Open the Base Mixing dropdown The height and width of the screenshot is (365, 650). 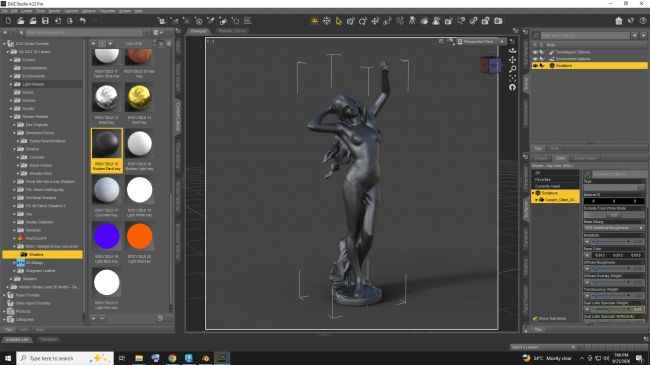[614, 228]
